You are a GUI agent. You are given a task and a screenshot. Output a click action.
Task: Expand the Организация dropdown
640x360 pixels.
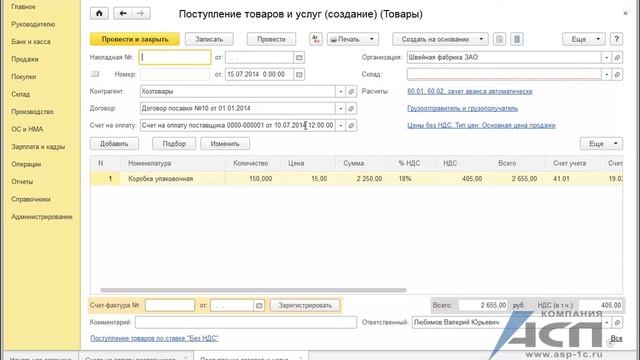click(x=607, y=58)
